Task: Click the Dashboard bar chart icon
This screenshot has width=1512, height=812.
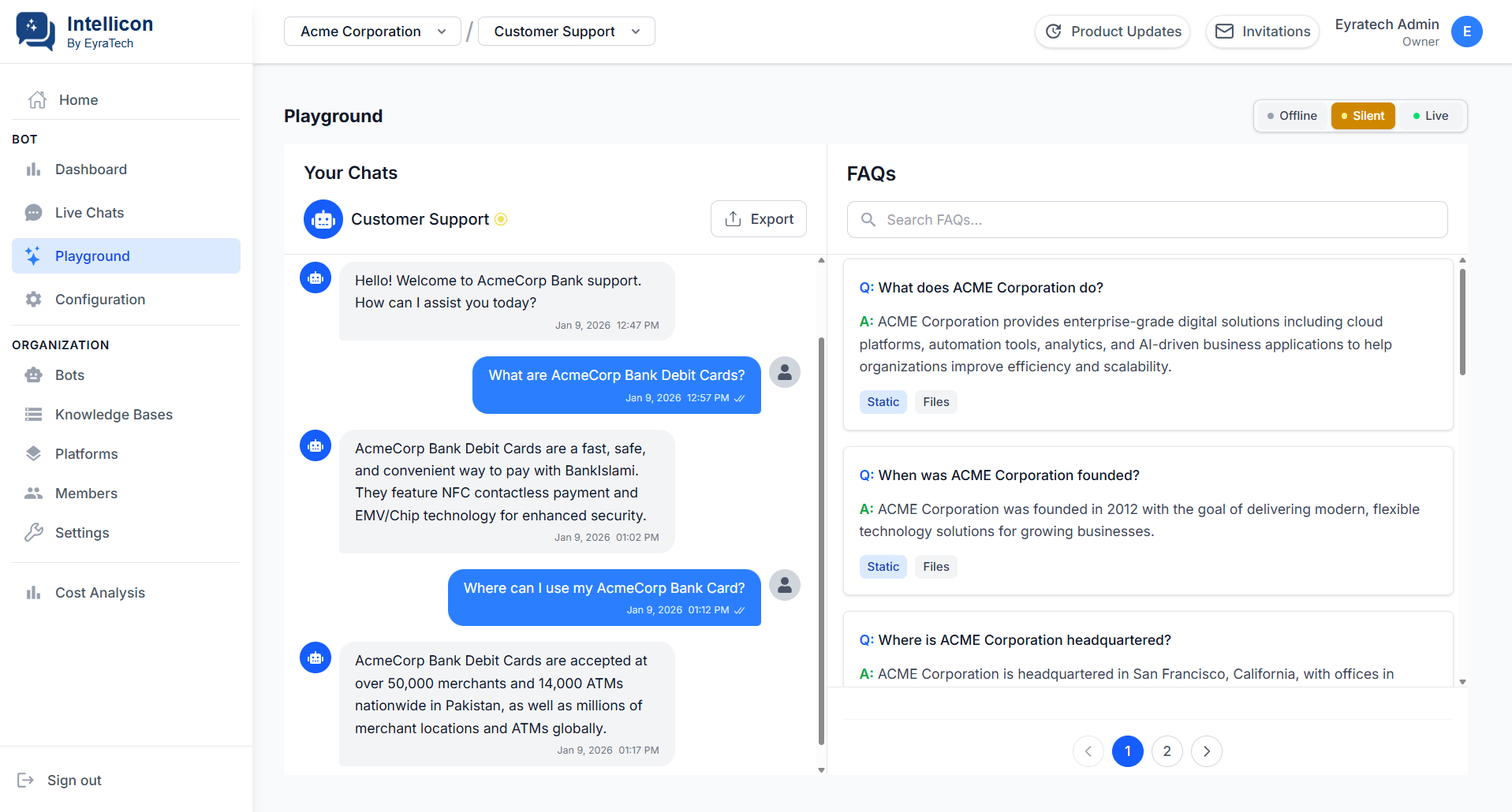Action: click(x=33, y=169)
